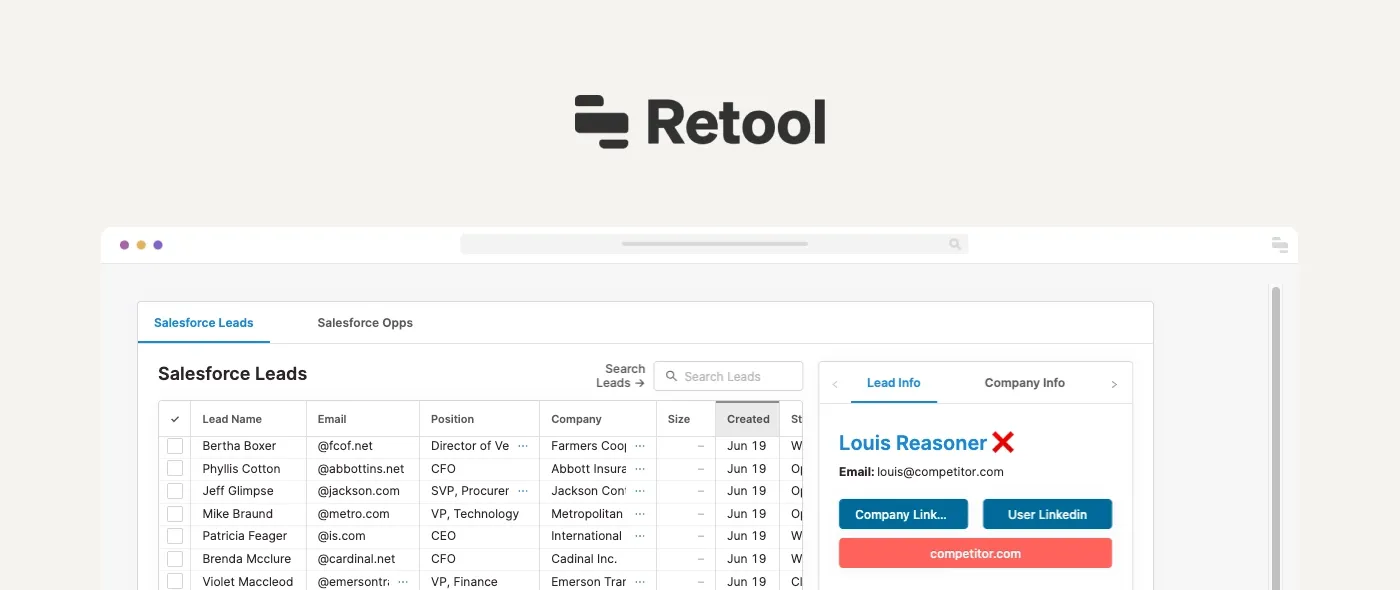Open the Company Info tab
Viewport: 1400px width, 590px height.
[1024, 383]
